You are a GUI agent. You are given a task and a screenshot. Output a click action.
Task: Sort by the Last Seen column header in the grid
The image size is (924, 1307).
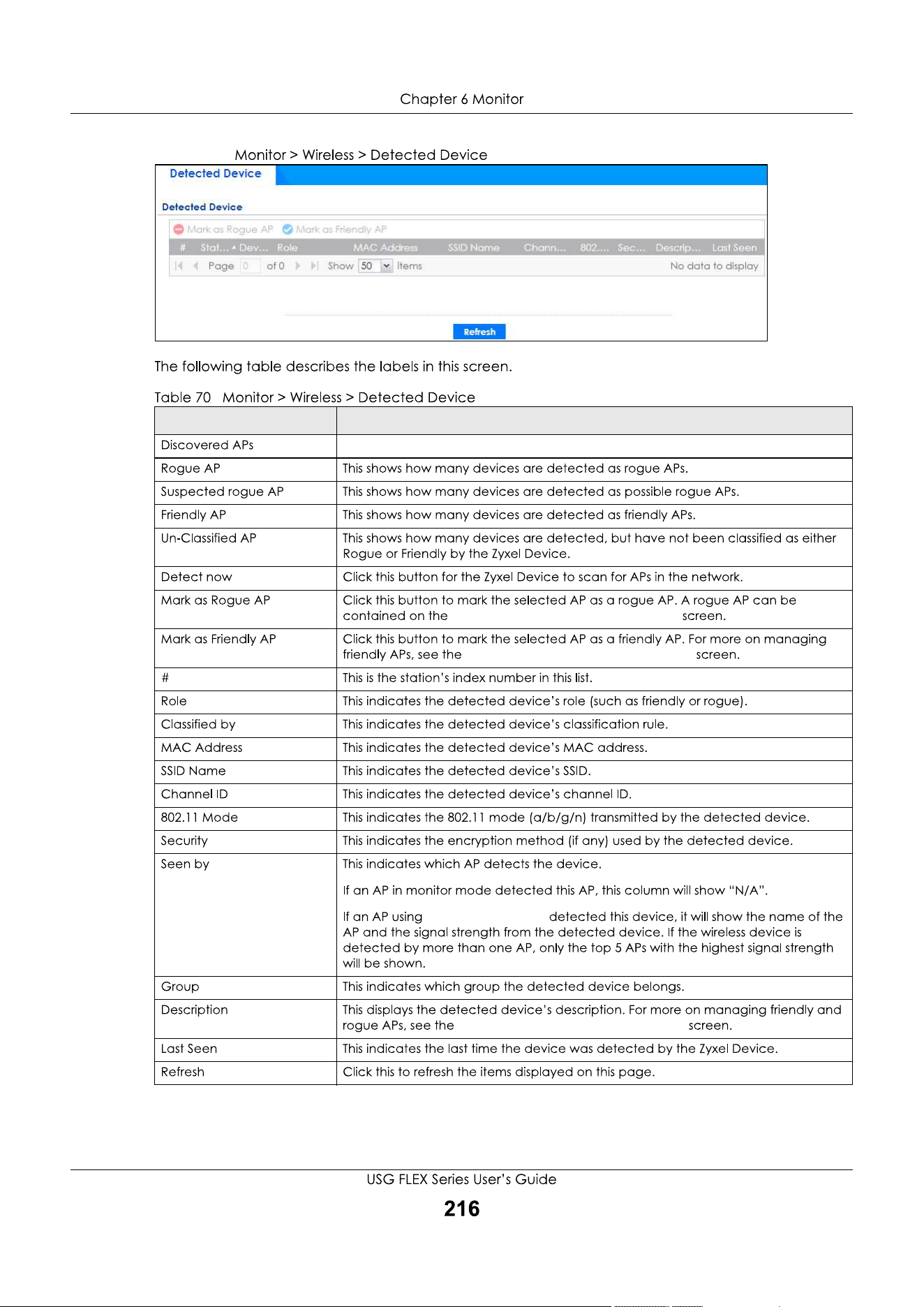click(x=734, y=248)
